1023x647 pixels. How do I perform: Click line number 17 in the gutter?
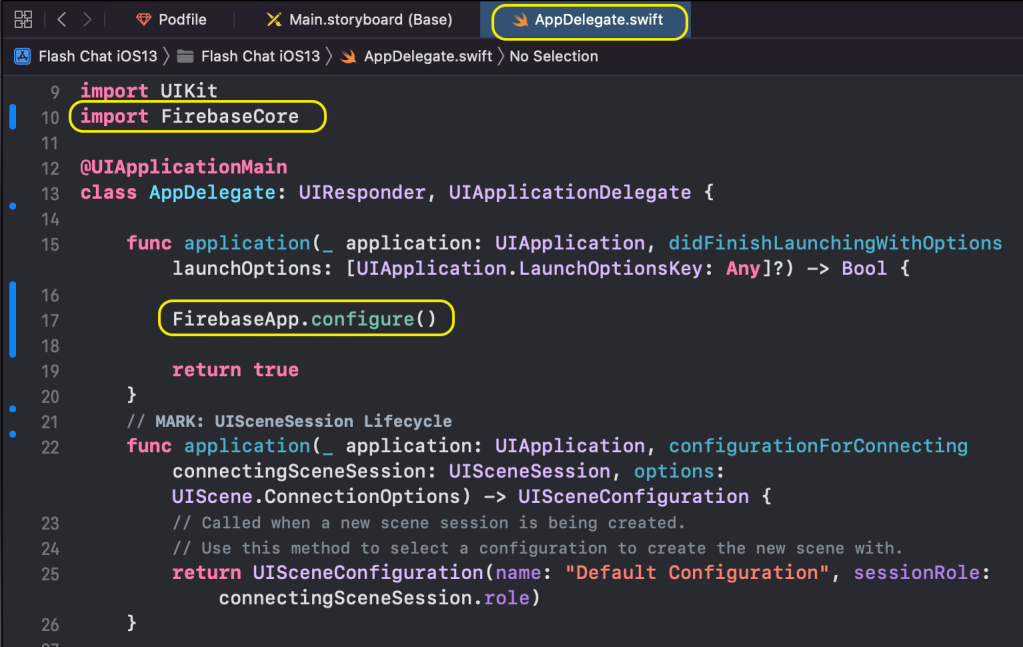pos(50,320)
